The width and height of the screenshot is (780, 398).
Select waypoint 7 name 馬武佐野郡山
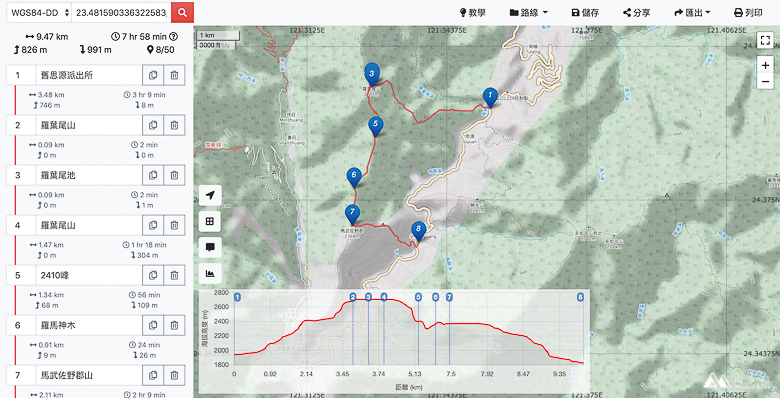[x=89, y=375]
